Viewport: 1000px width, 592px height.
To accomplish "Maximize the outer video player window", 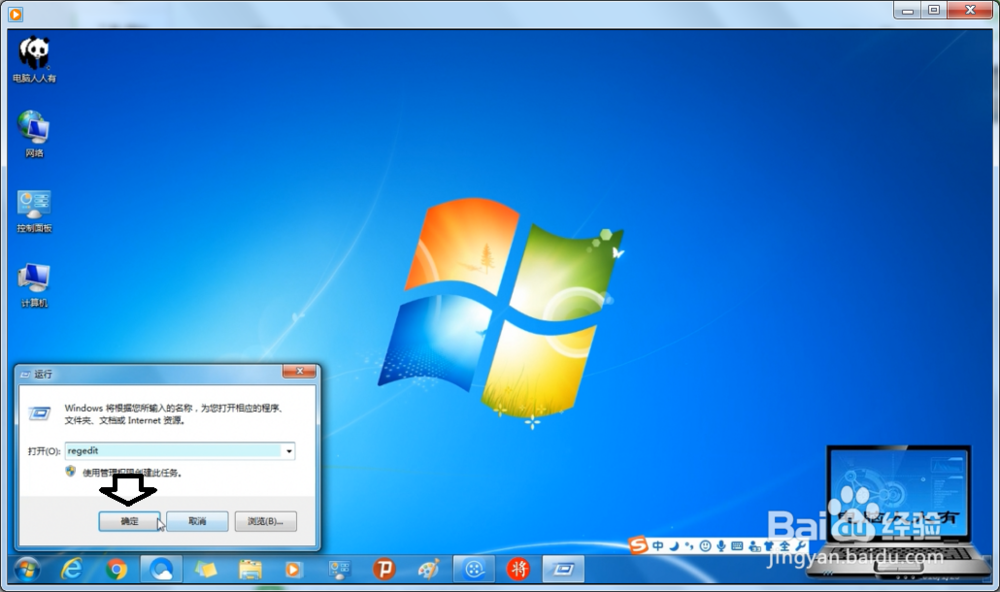I will [x=934, y=10].
